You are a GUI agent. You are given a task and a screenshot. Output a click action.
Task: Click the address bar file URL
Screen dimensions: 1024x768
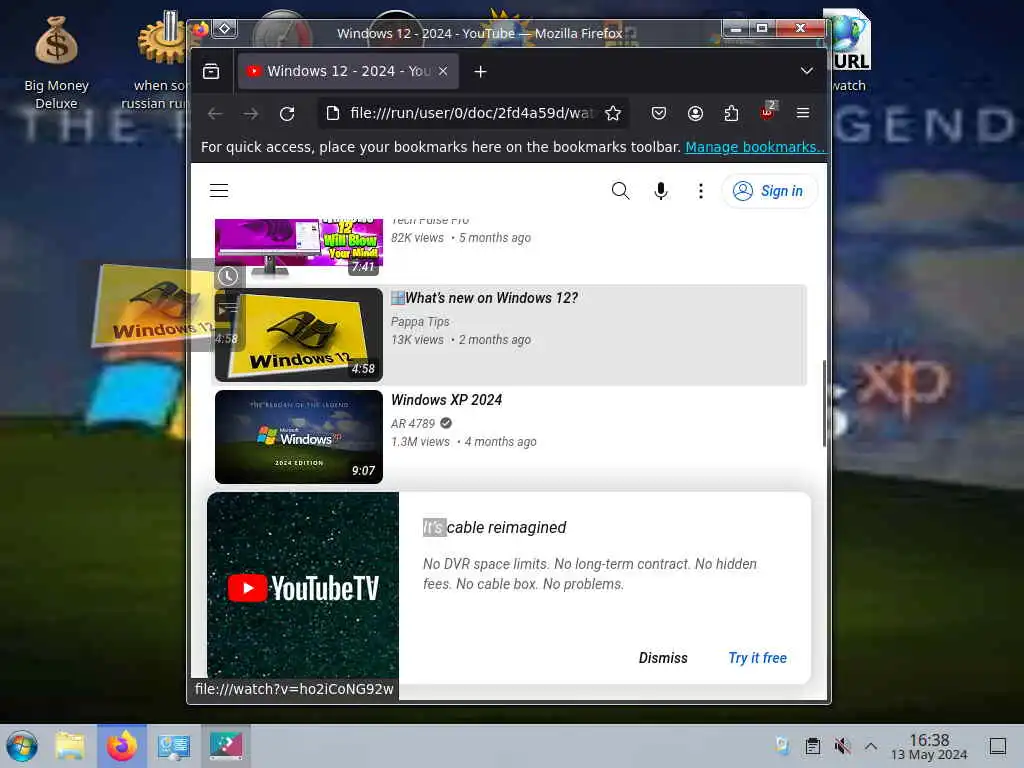[470, 113]
